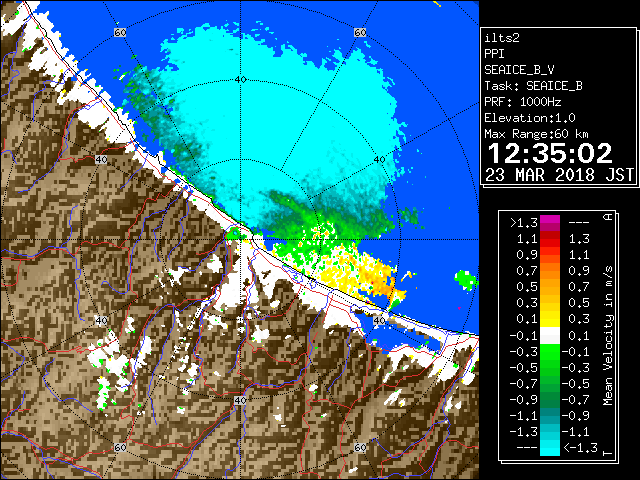Select the date '23 MAR 2018 JST'

(560, 175)
